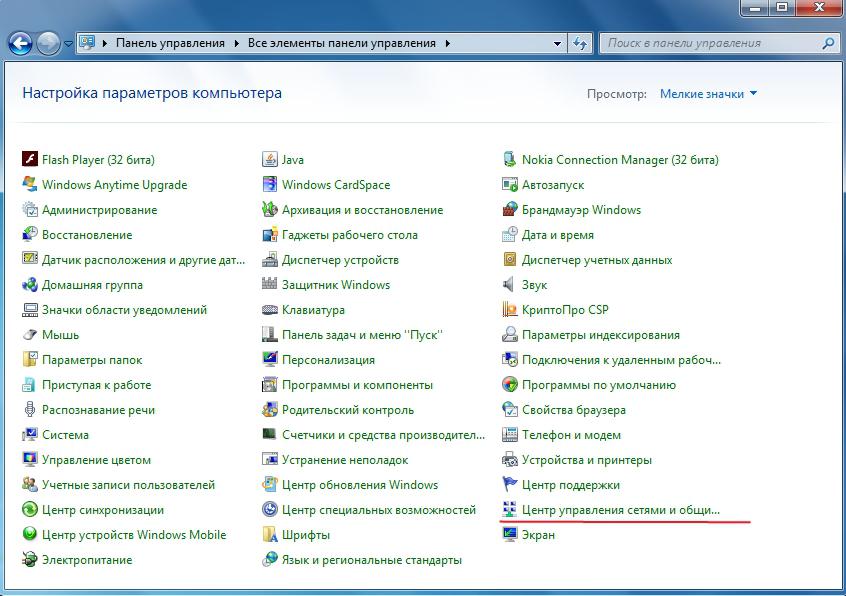Click the Мышь mouse icon

click(x=29, y=335)
